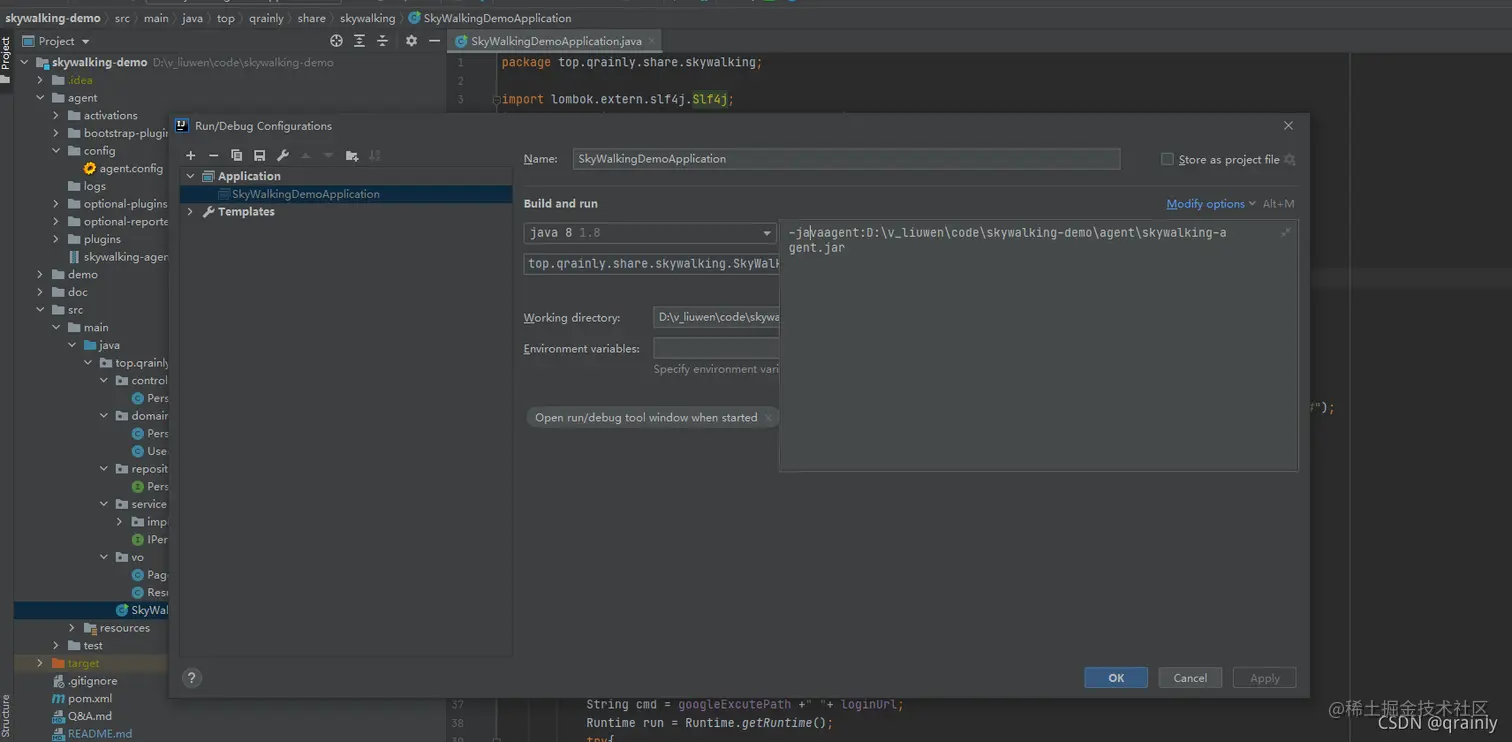Click the Cancel button
The height and width of the screenshot is (742, 1512).
[x=1190, y=678]
